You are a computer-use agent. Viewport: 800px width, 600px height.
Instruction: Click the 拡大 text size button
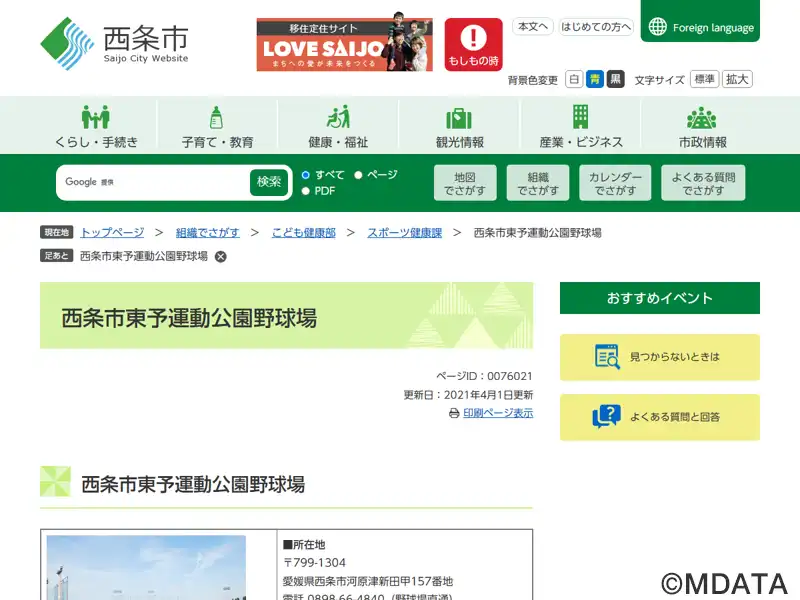[x=738, y=79]
